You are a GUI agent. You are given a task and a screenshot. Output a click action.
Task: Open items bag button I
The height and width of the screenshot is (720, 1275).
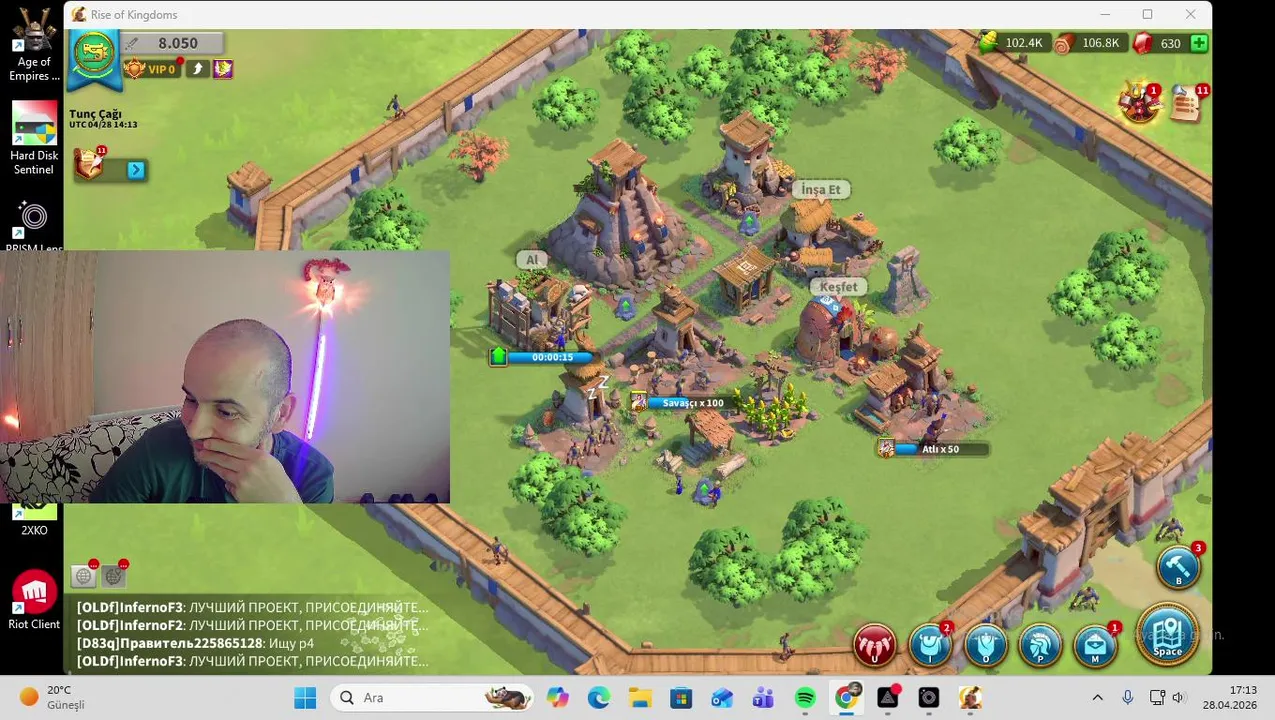click(931, 645)
